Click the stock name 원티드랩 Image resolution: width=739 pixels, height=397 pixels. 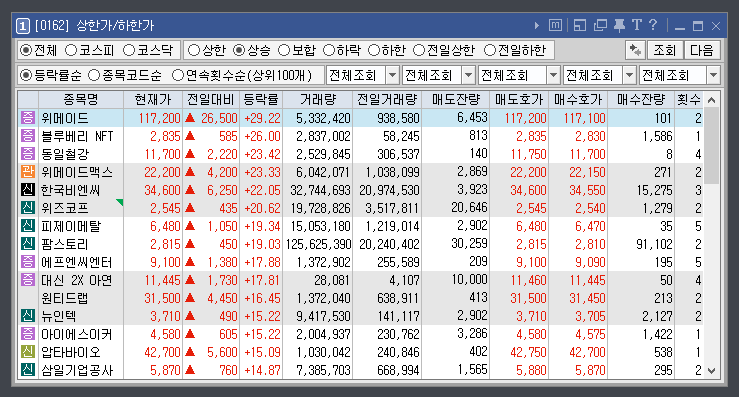coord(65,298)
